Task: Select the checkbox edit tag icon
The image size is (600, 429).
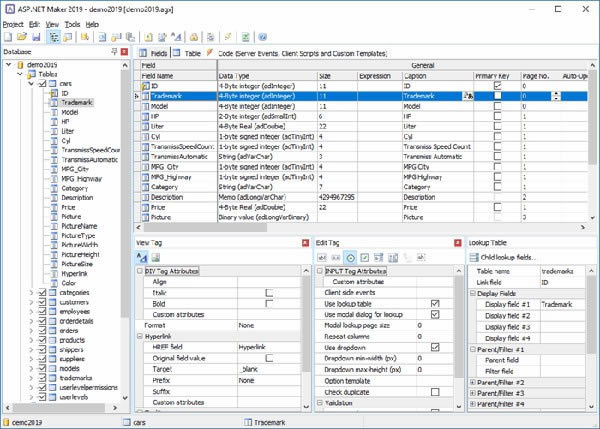Action: click(x=365, y=258)
